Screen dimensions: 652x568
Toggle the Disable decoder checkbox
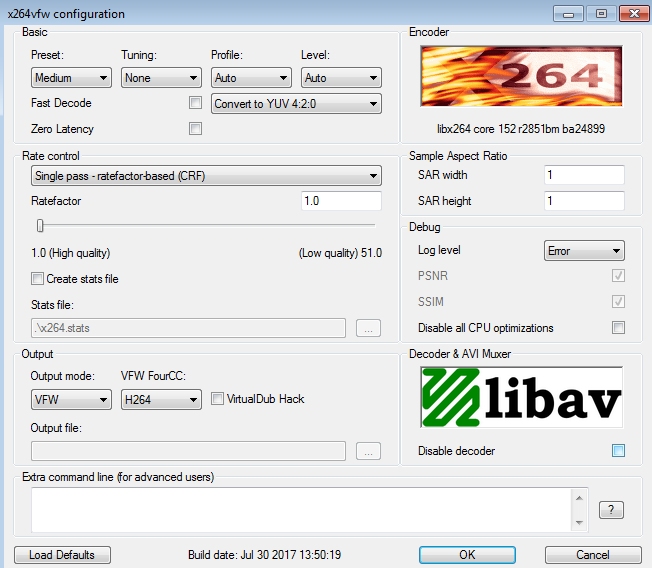pyautogui.click(x=618, y=450)
